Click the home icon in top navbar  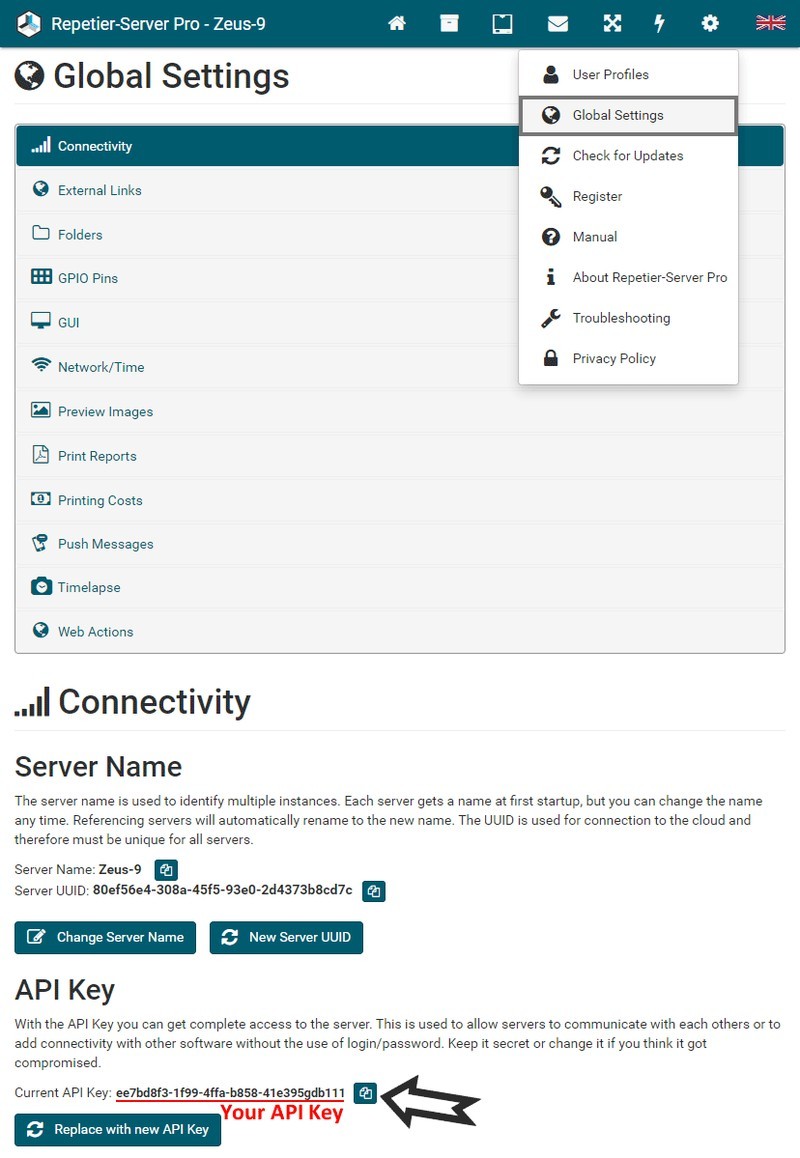[397, 23]
